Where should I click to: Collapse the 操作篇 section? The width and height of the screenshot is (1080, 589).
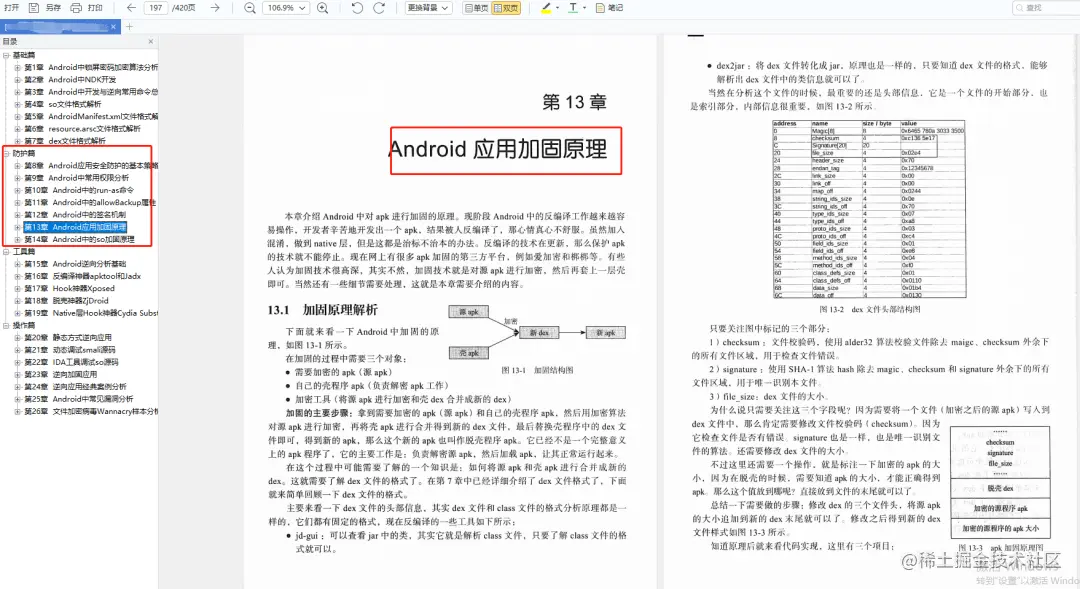pyautogui.click(x=6, y=325)
